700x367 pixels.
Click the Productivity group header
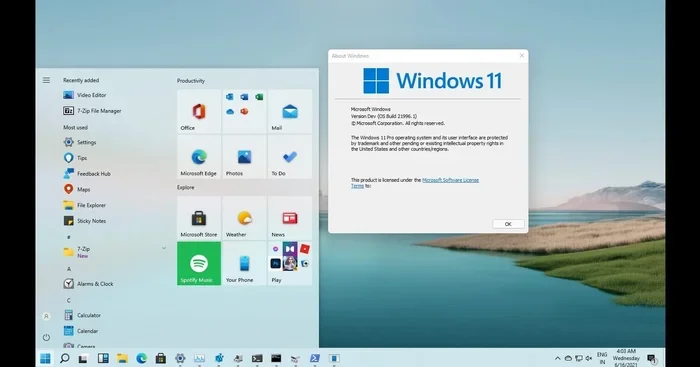[191, 81]
